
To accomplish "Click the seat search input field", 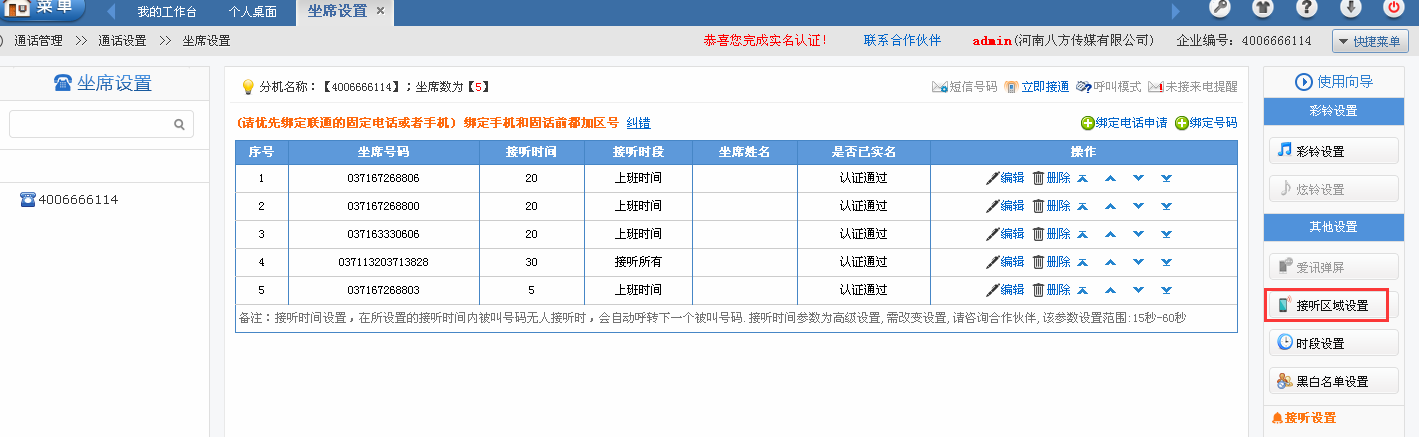I will [x=90, y=125].
